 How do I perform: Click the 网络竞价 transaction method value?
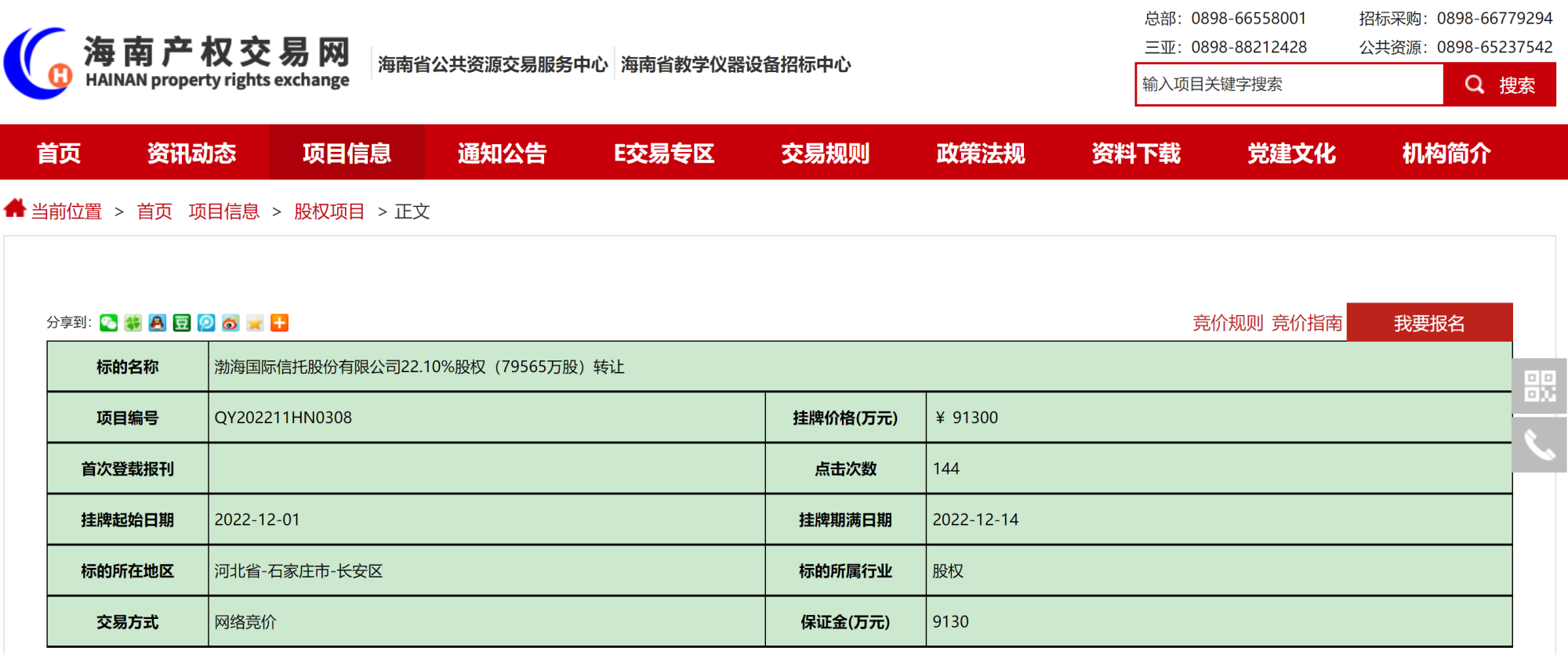tap(245, 622)
